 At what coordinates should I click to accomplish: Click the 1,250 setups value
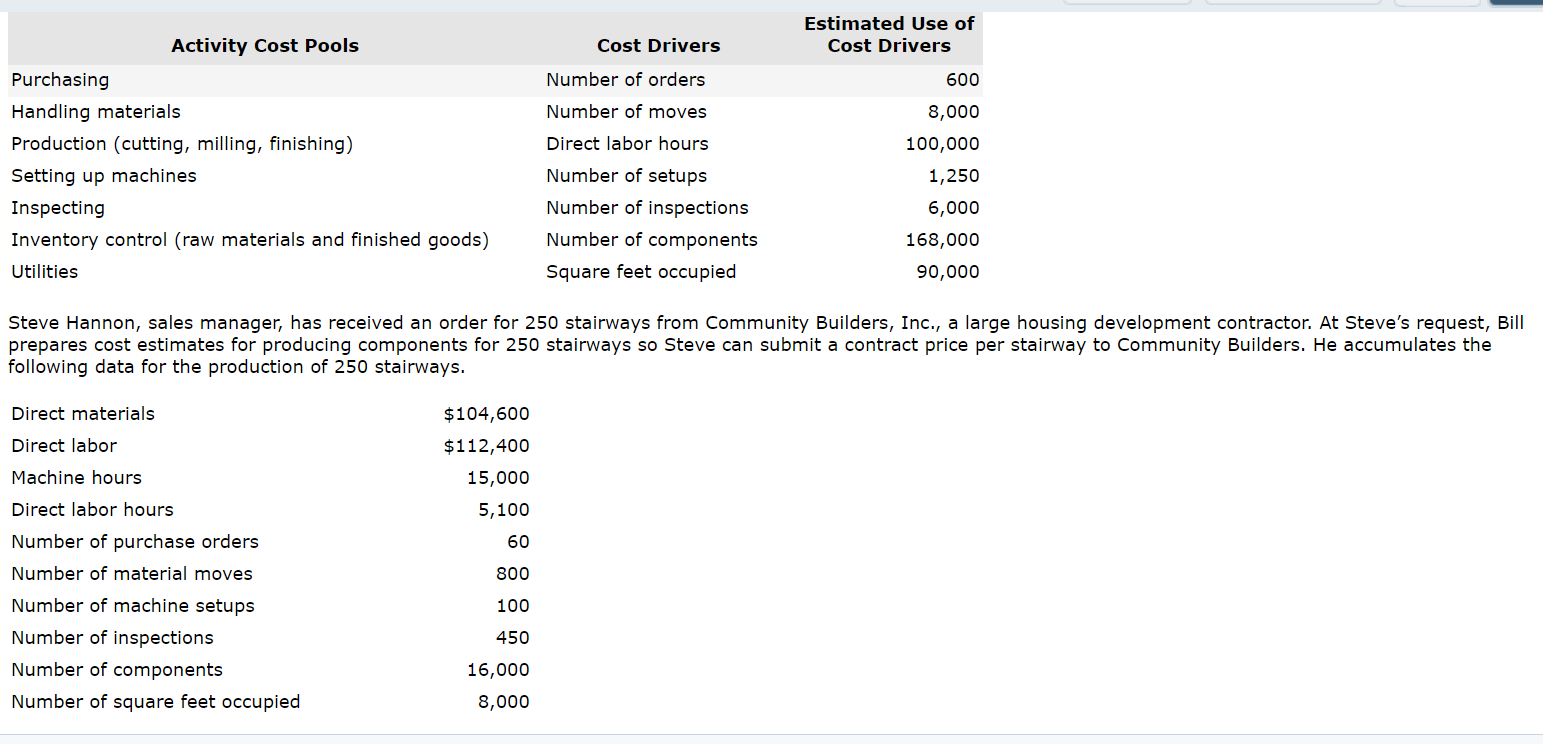coord(955,175)
